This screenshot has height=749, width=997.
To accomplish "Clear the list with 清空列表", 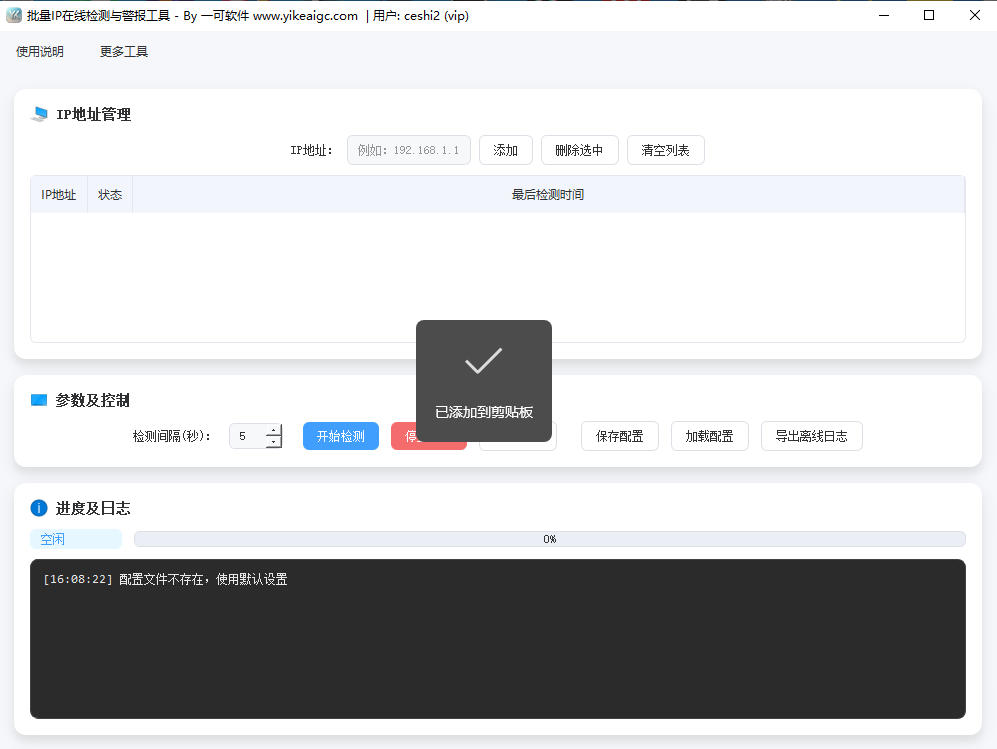I will [x=665, y=149].
